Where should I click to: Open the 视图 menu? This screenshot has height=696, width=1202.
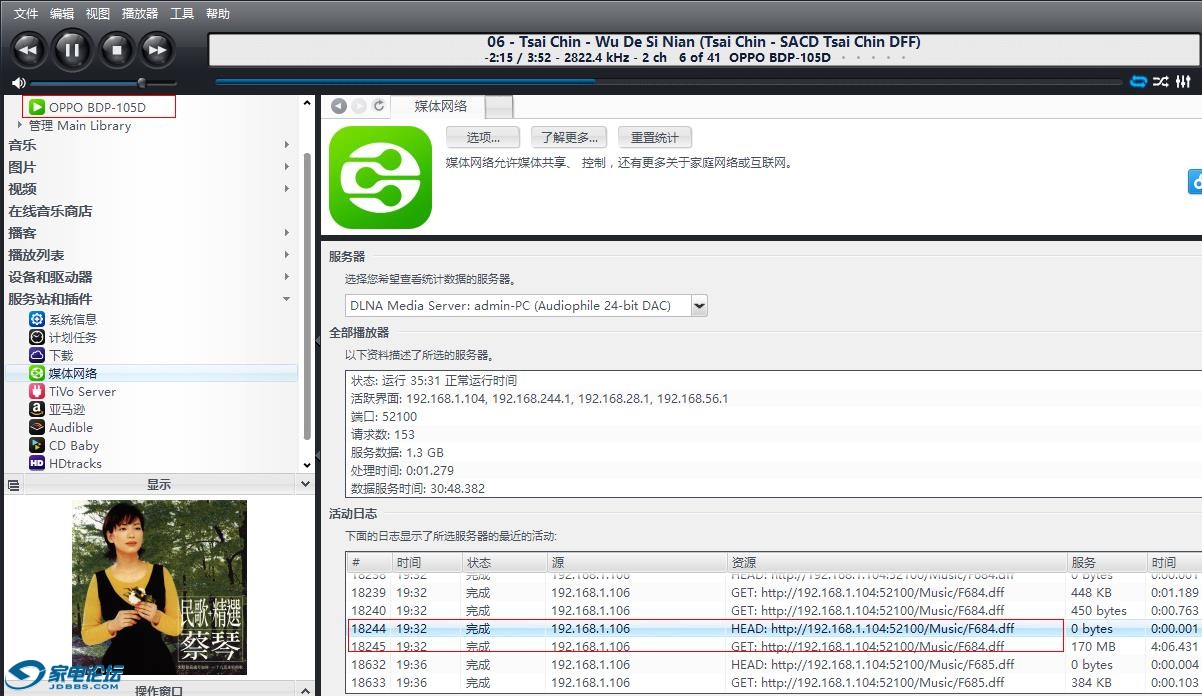(98, 14)
